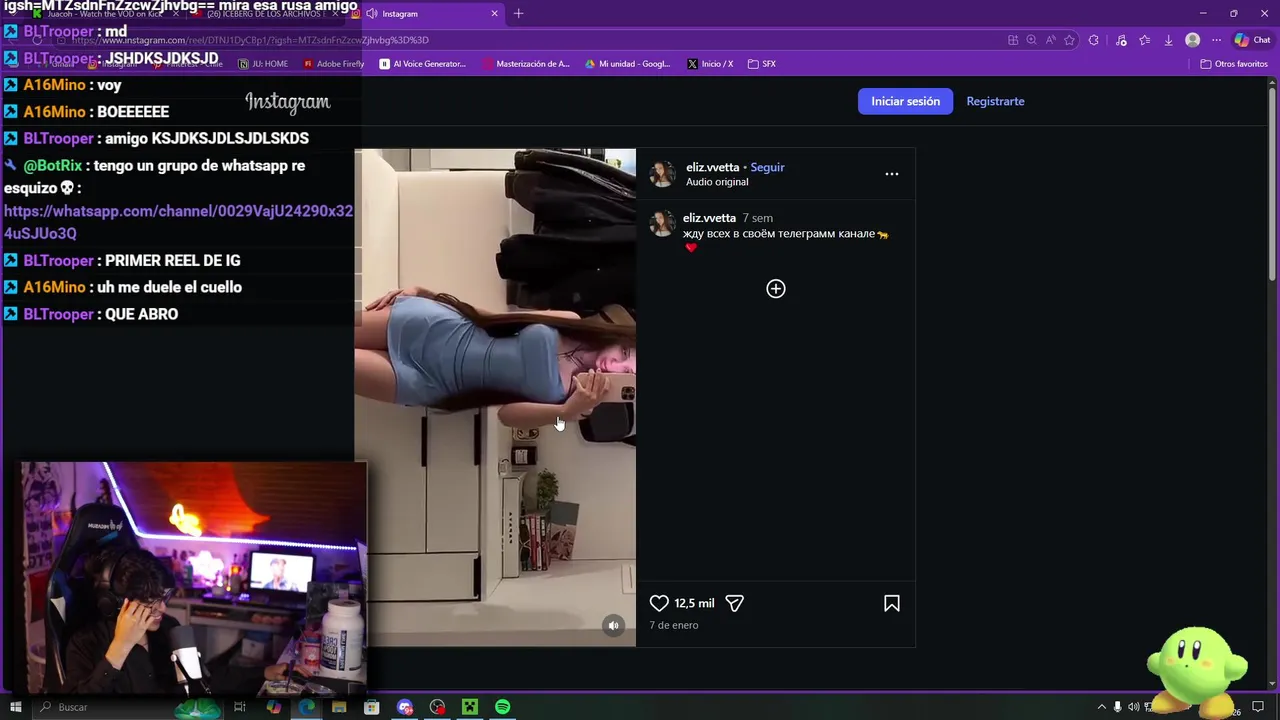1280x720 pixels.
Task: Toggle the reel's mute audio button
Action: tap(614, 626)
